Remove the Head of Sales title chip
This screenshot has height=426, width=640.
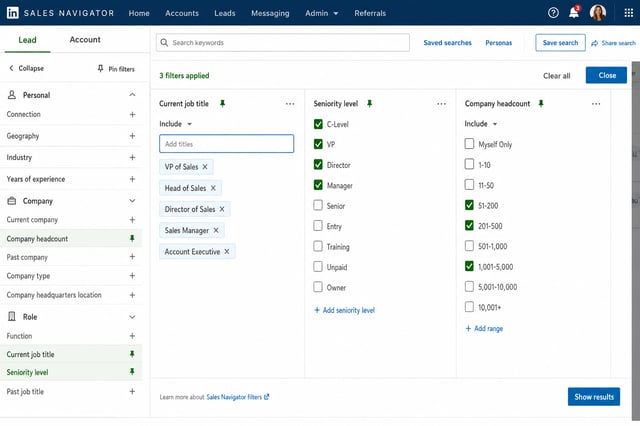click(213, 188)
